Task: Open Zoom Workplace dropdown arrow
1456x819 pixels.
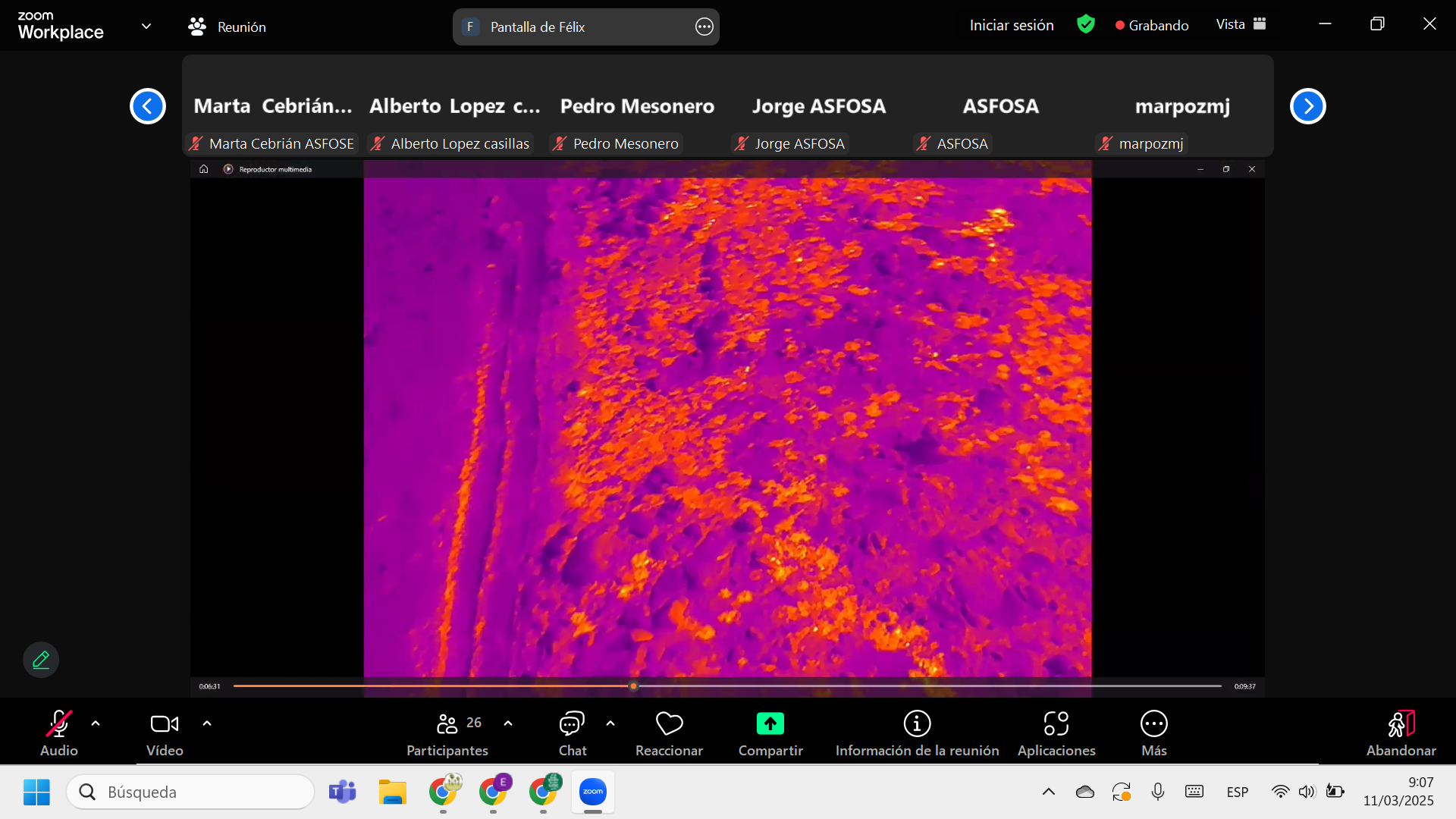Action: 146,27
